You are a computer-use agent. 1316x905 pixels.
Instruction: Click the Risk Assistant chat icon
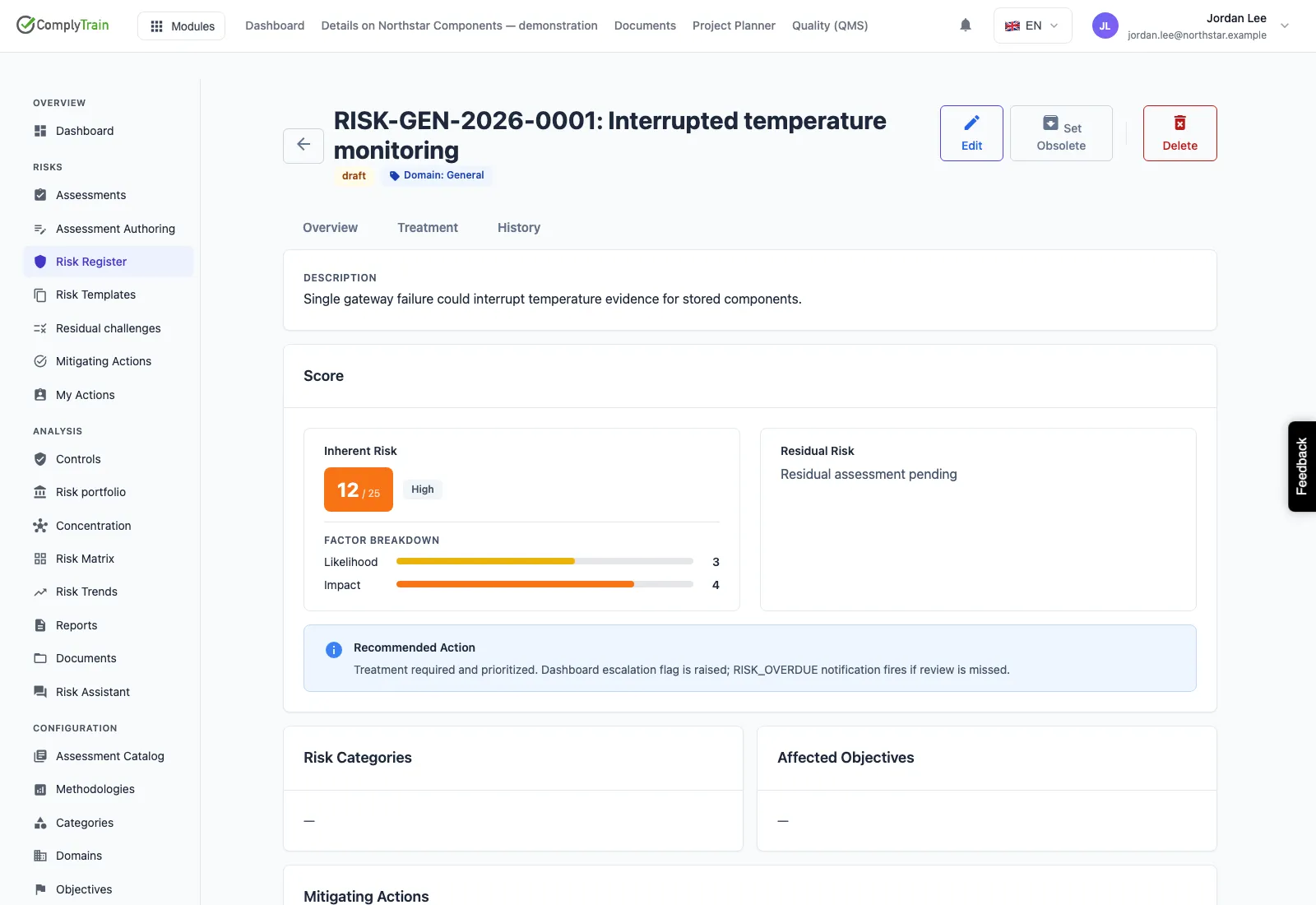40,692
